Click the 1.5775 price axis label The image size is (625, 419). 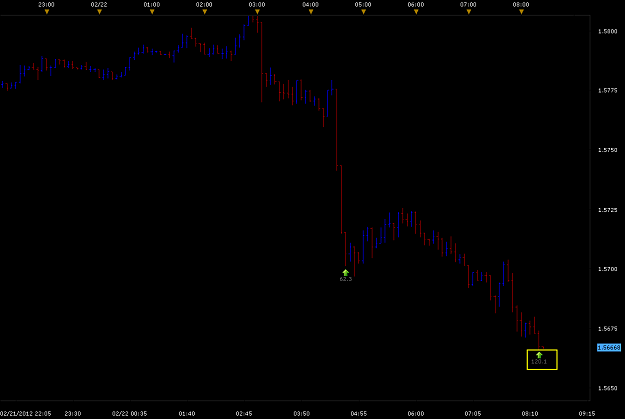click(x=607, y=91)
